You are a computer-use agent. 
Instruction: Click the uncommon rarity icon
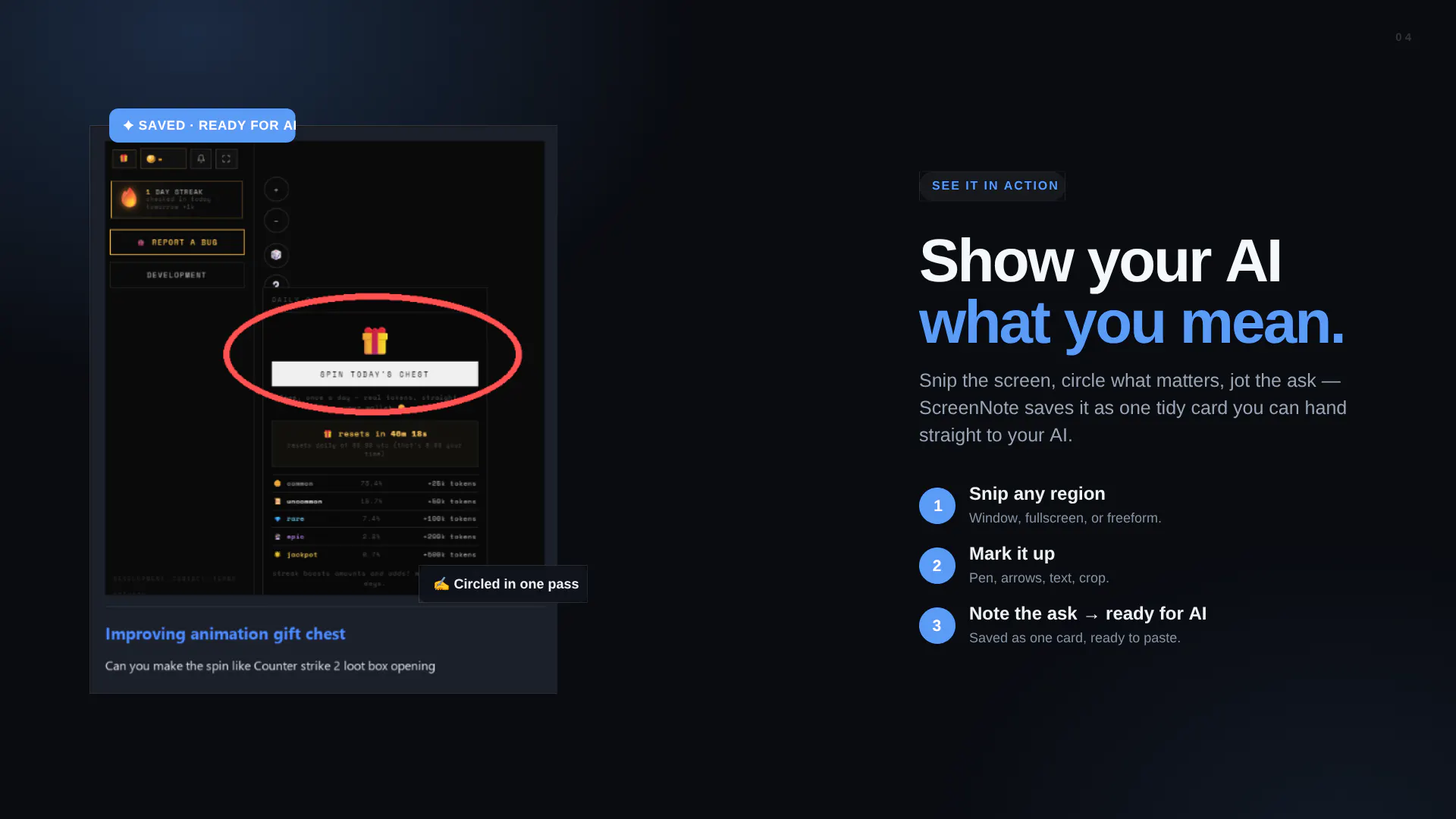point(278,501)
